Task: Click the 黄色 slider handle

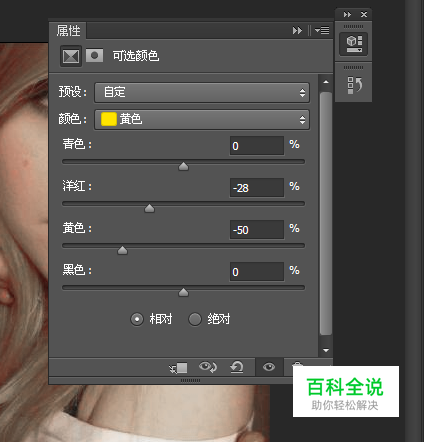Action: point(123,250)
